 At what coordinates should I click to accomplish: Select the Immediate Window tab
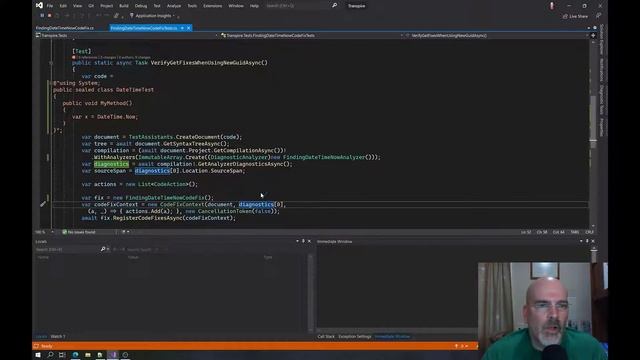coord(392,336)
